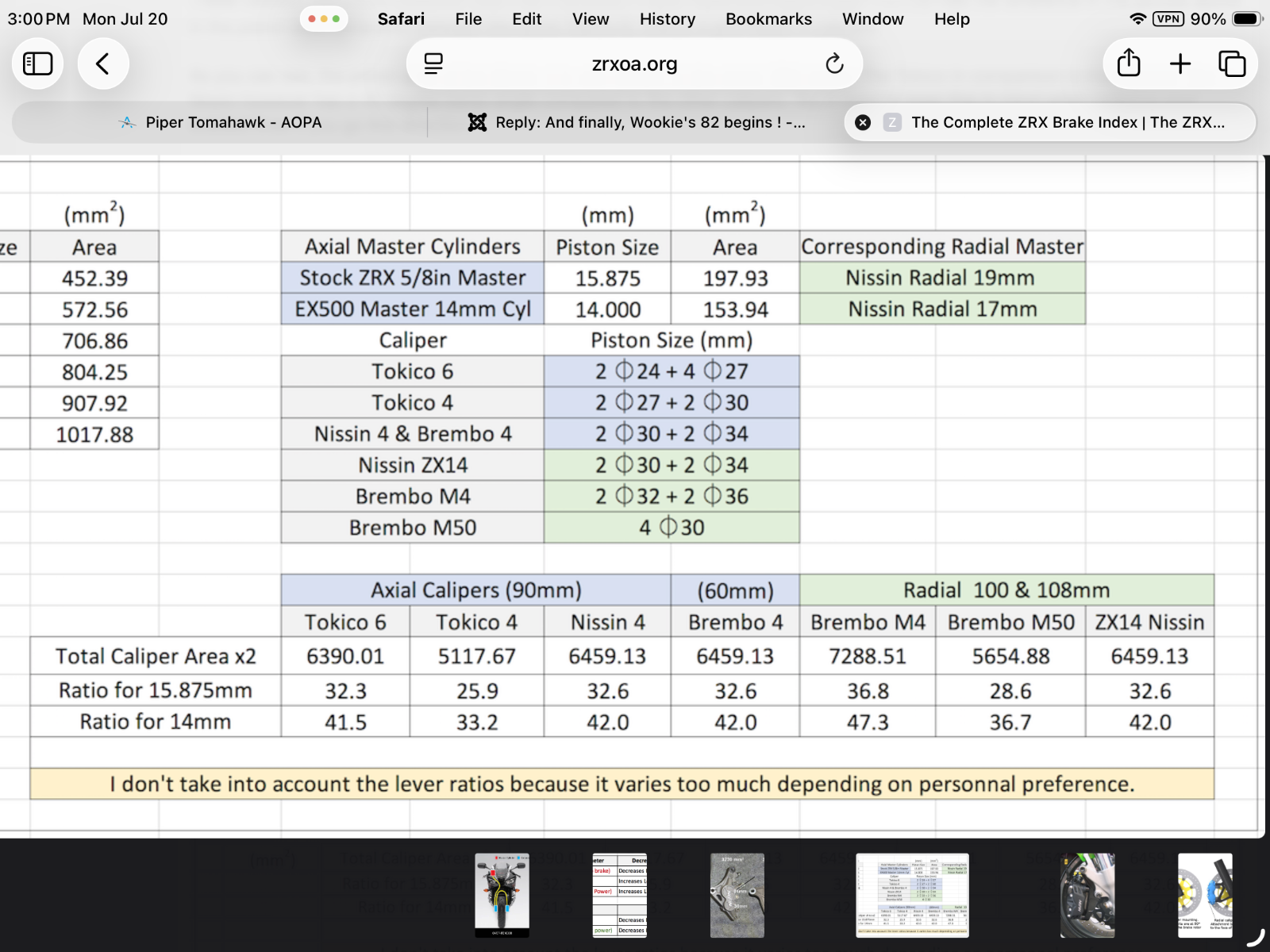Select the Ratio for 15.875mm label
This screenshot has width=1270, height=952.
[x=156, y=690]
